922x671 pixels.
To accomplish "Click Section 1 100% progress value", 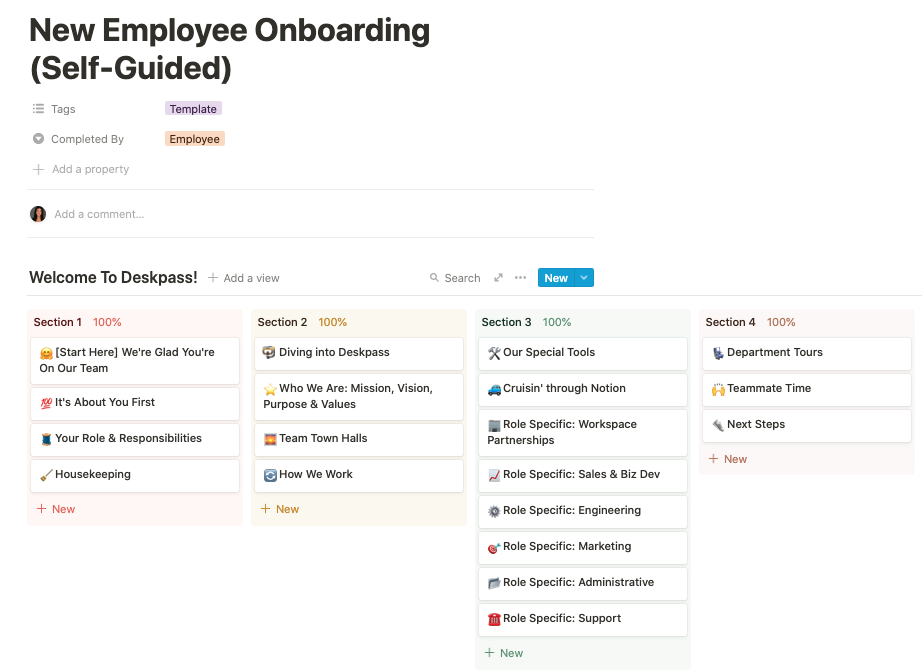I will coord(107,322).
